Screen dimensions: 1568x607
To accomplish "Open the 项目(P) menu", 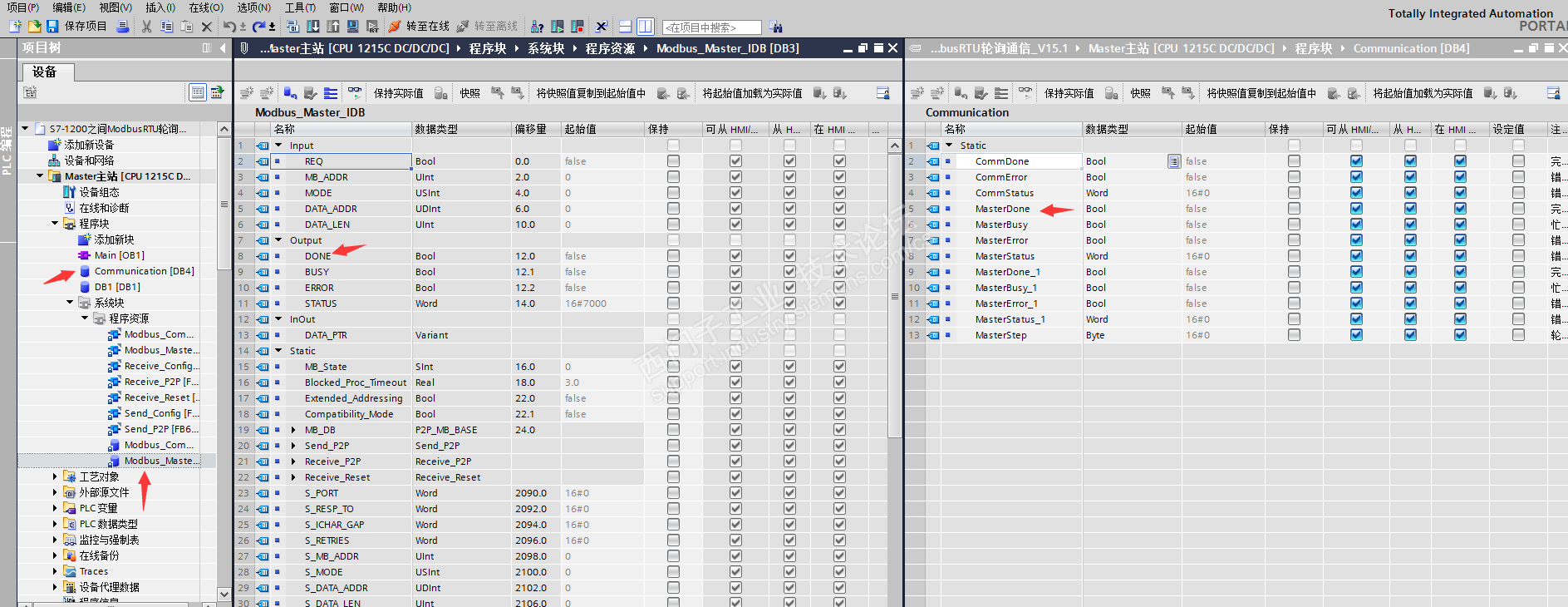I will 22,7.
